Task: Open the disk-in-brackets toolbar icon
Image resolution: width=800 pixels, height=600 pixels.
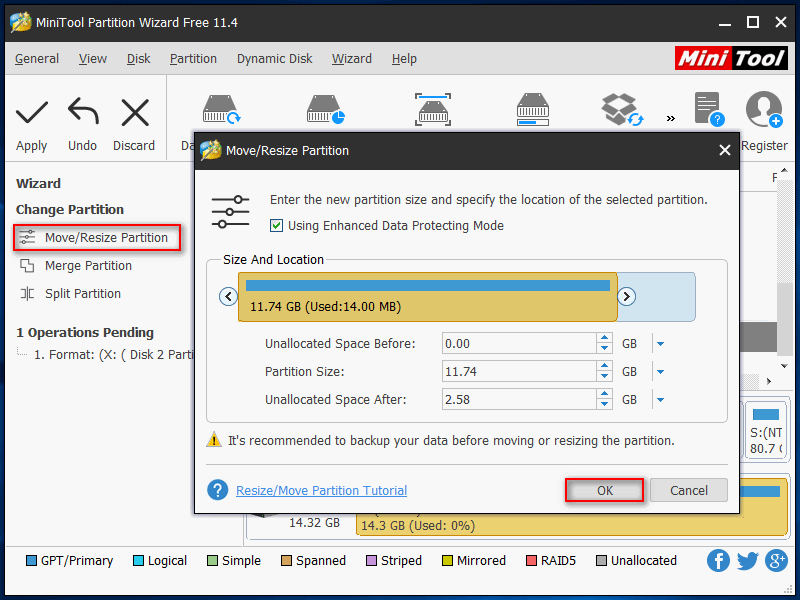Action: click(433, 109)
